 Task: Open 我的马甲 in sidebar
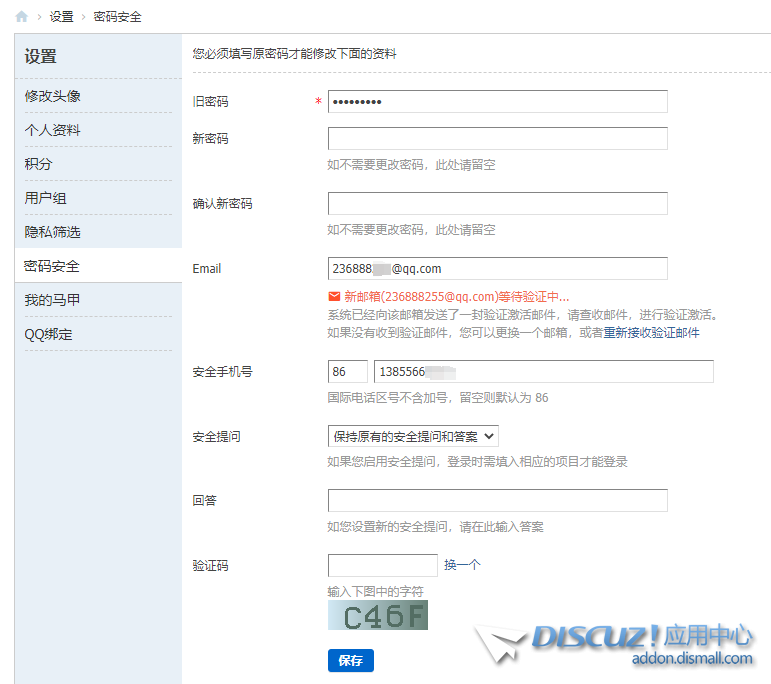pyautogui.click(x=53, y=300)
